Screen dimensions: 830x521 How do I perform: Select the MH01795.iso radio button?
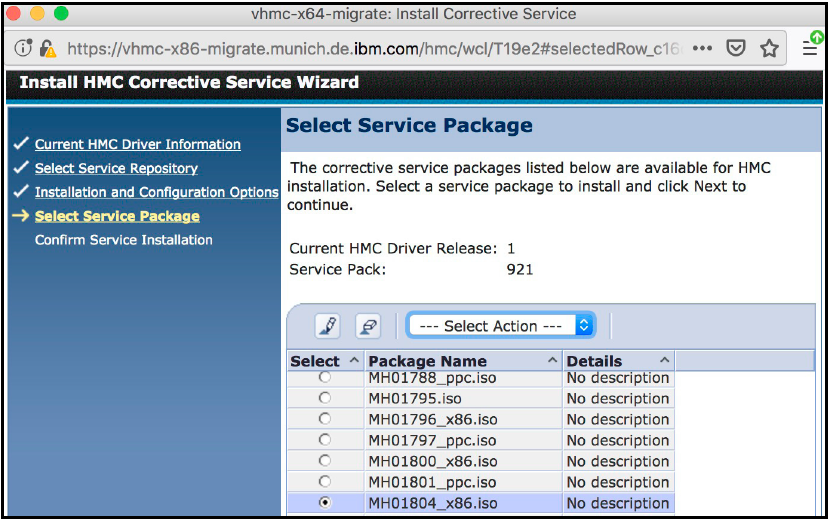[324, 398]
